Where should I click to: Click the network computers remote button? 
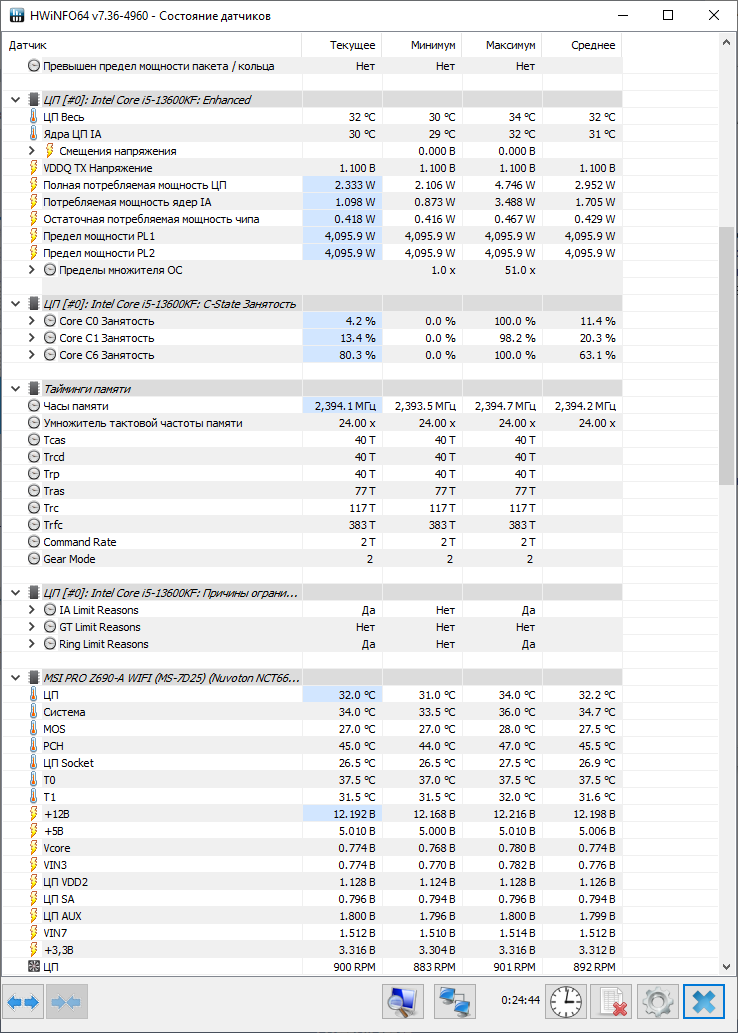[x=455, y=1002]
